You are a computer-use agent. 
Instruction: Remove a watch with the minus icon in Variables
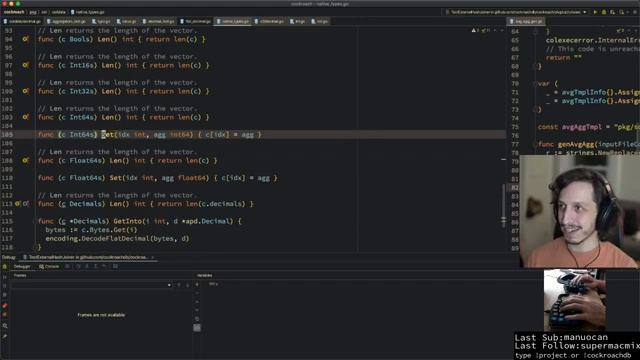[x=197, y=293]
